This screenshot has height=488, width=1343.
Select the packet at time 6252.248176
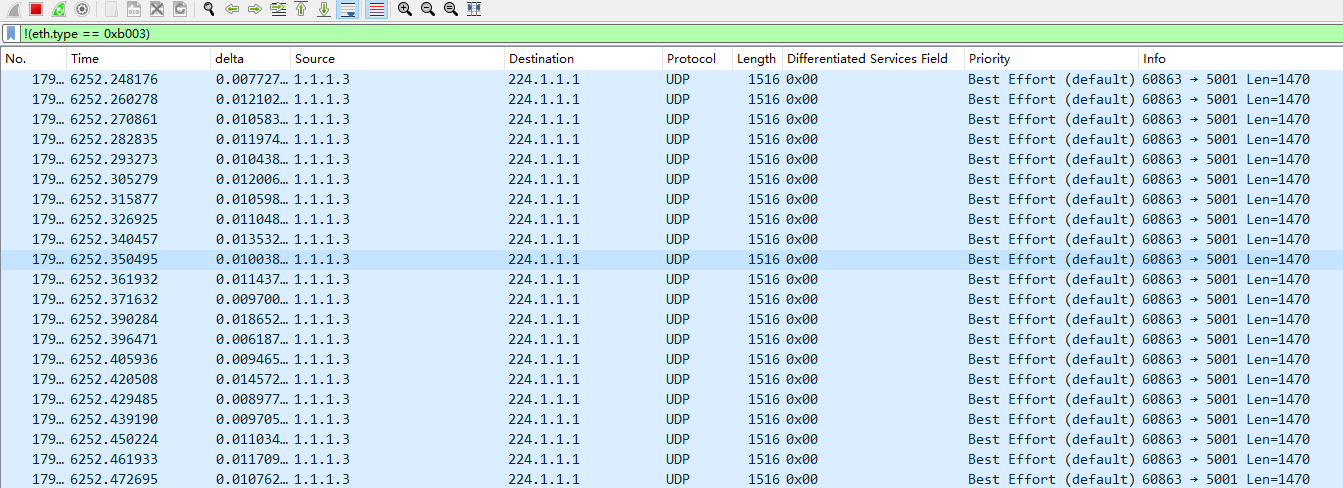(x=671, y=79)
